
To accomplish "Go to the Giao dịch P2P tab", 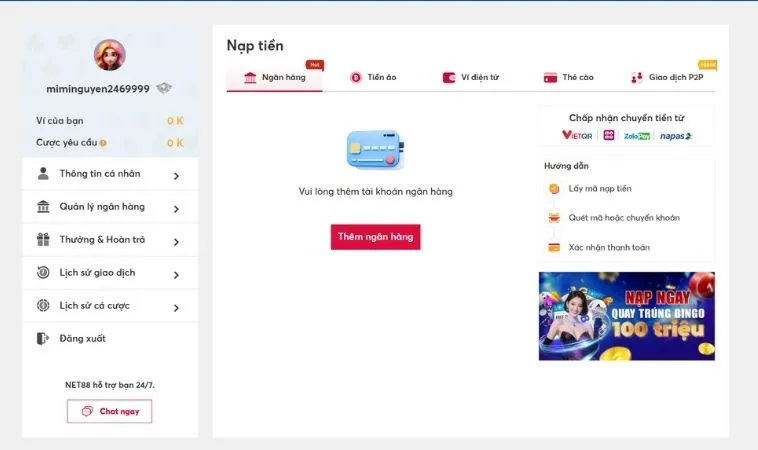I will [667, 78].
